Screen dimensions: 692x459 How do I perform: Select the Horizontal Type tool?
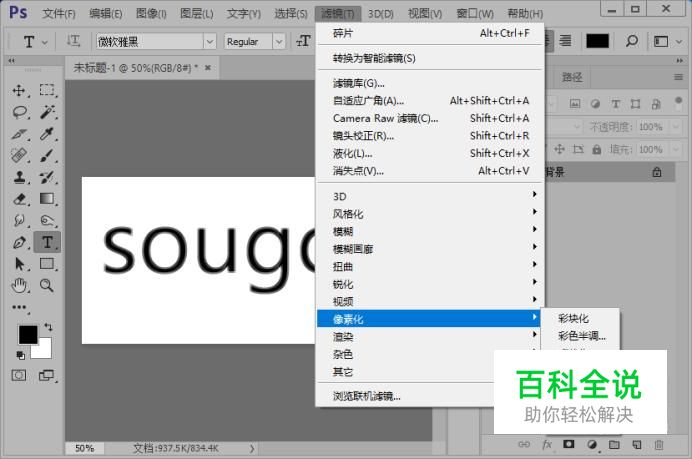click(x=47, y=242)
